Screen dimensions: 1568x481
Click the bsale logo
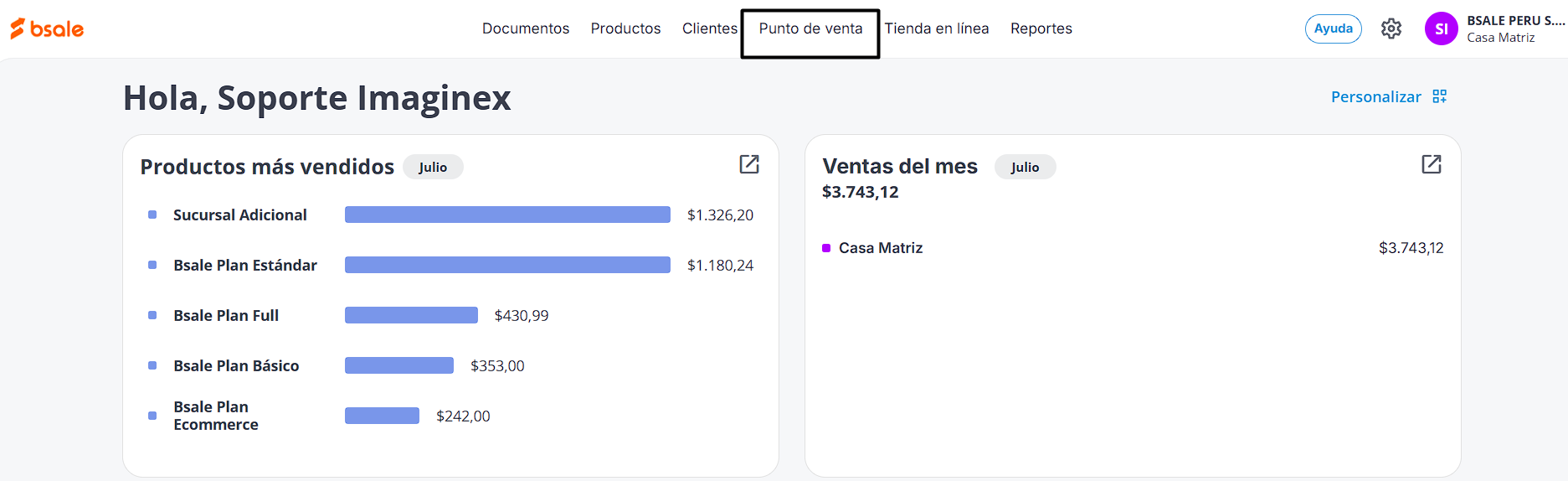pos(47,28)
